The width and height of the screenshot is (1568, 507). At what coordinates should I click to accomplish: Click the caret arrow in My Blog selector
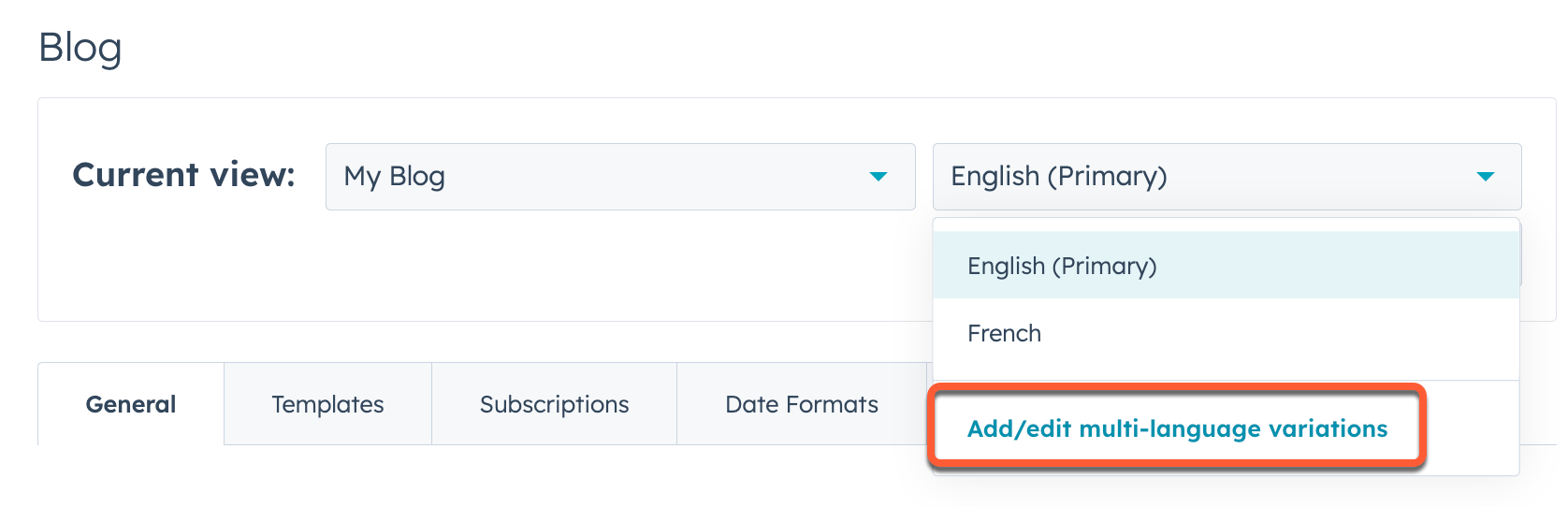point(878,177)
